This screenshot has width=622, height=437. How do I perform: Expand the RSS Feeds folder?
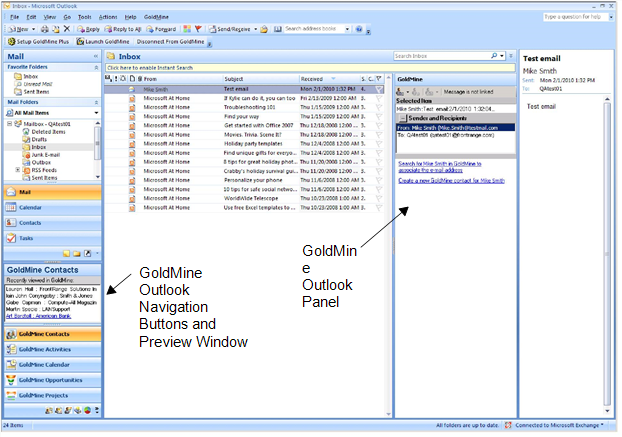tap(16, 170)
